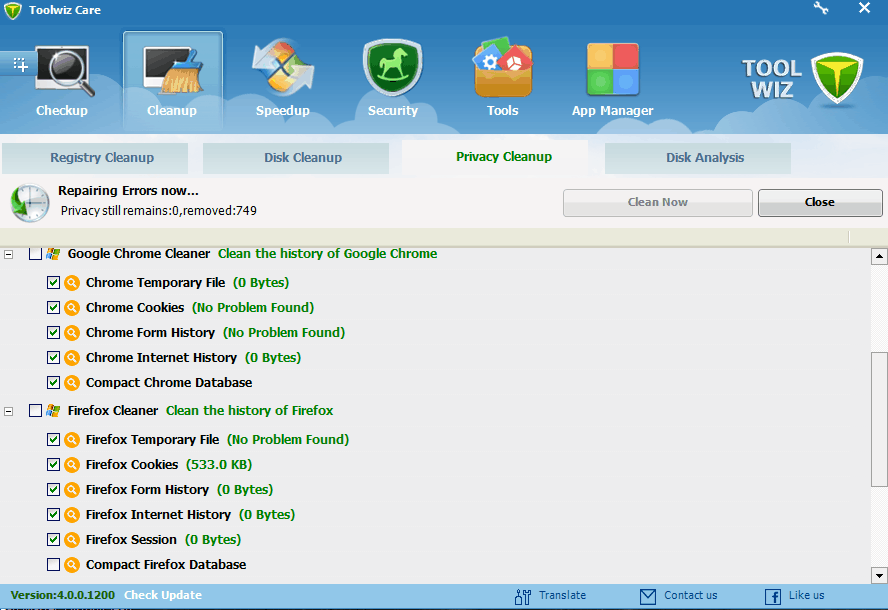
Task: Switch to the Disk Analysis tab
Action: pos(698,158)
